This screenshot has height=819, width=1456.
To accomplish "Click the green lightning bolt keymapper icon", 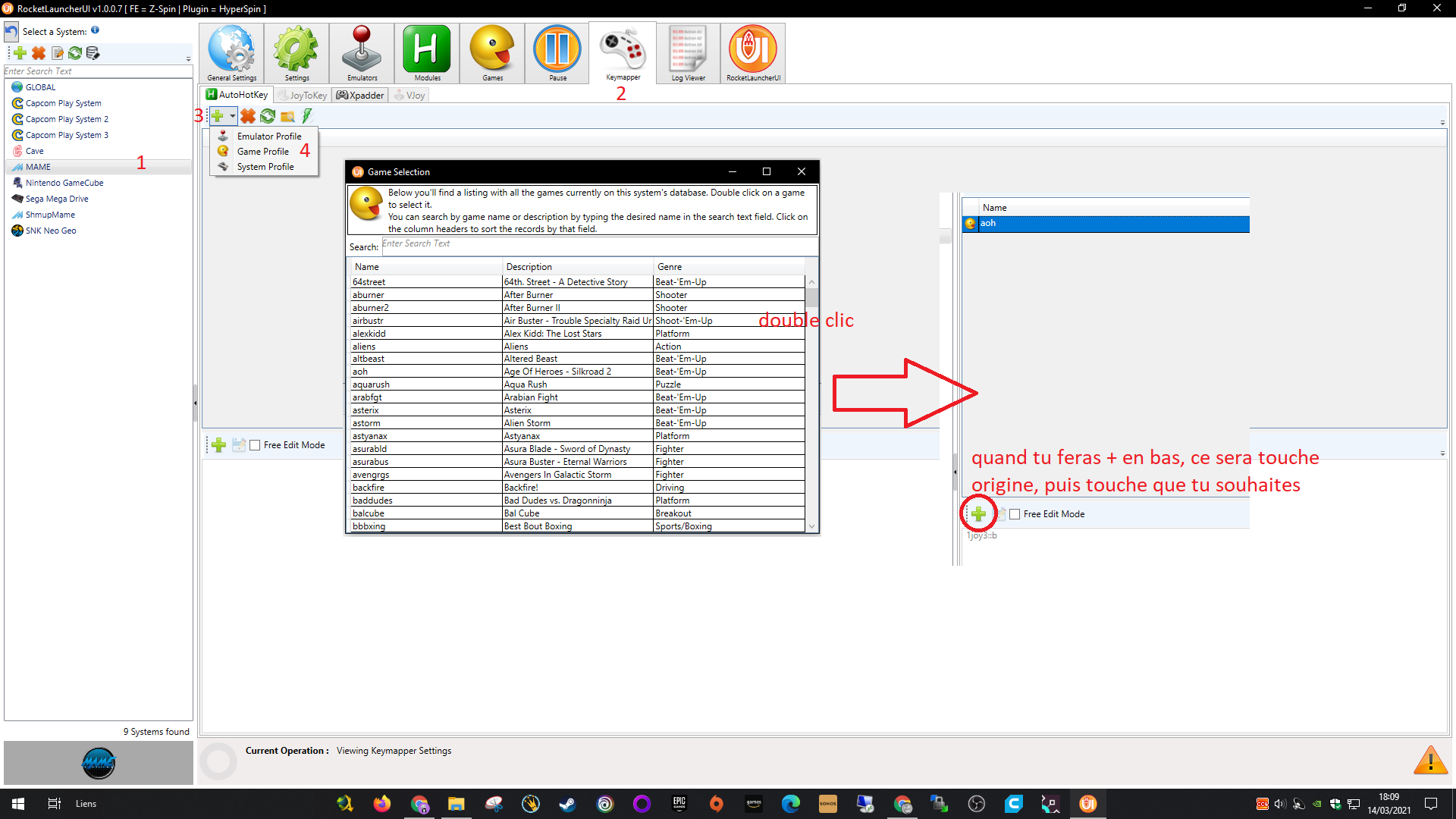I will click(x=307, y=116).
